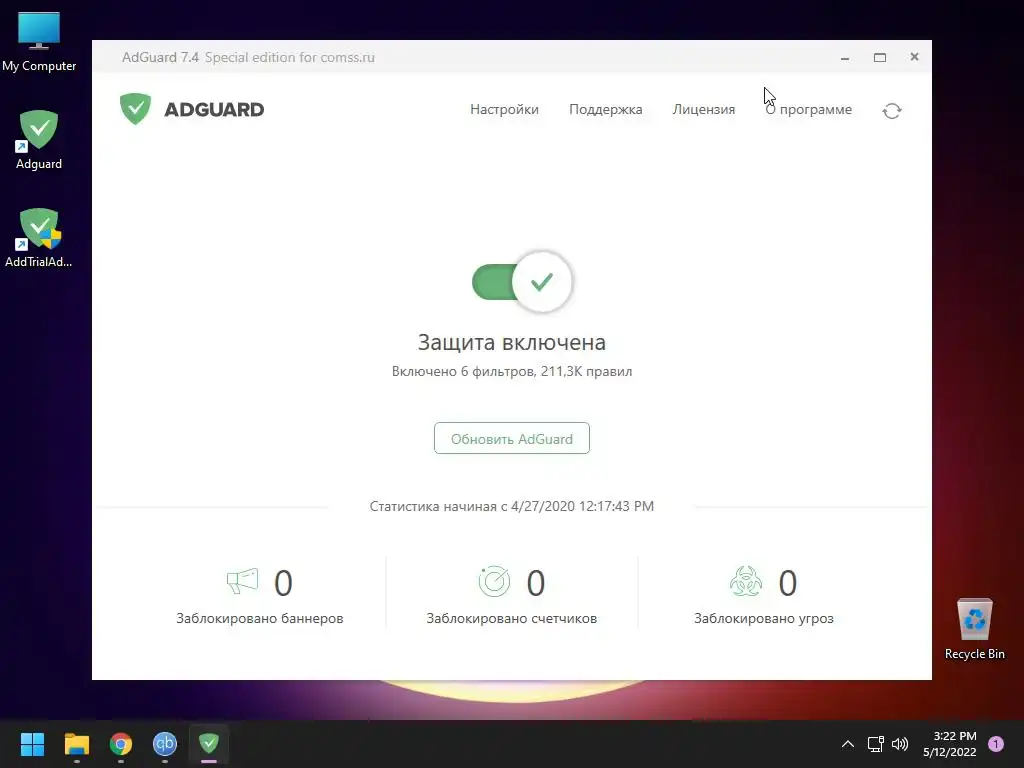Open the Лицензия section
1024x768 pixels.
point(703,110)
